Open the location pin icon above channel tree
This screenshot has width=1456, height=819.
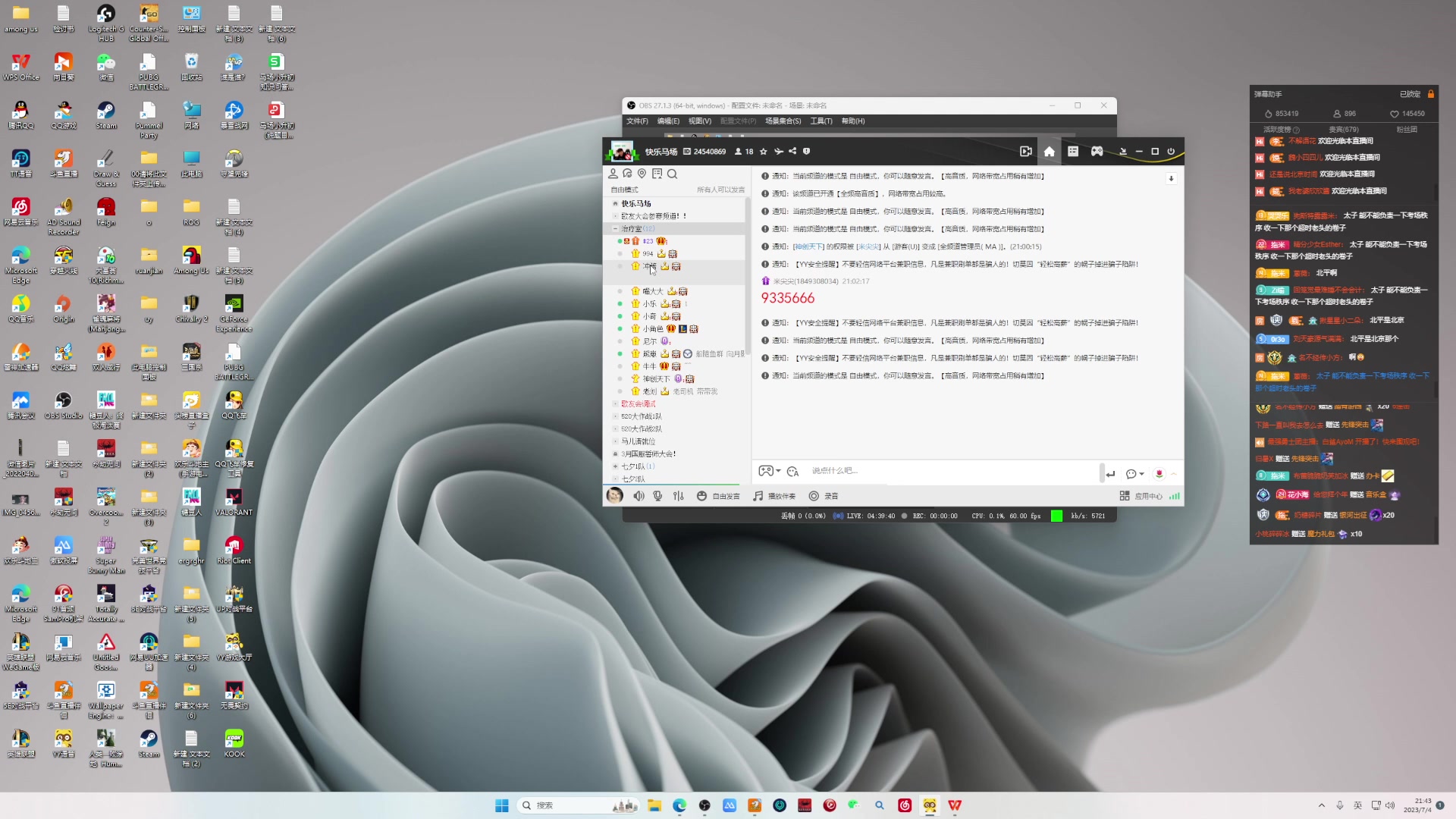642,174
